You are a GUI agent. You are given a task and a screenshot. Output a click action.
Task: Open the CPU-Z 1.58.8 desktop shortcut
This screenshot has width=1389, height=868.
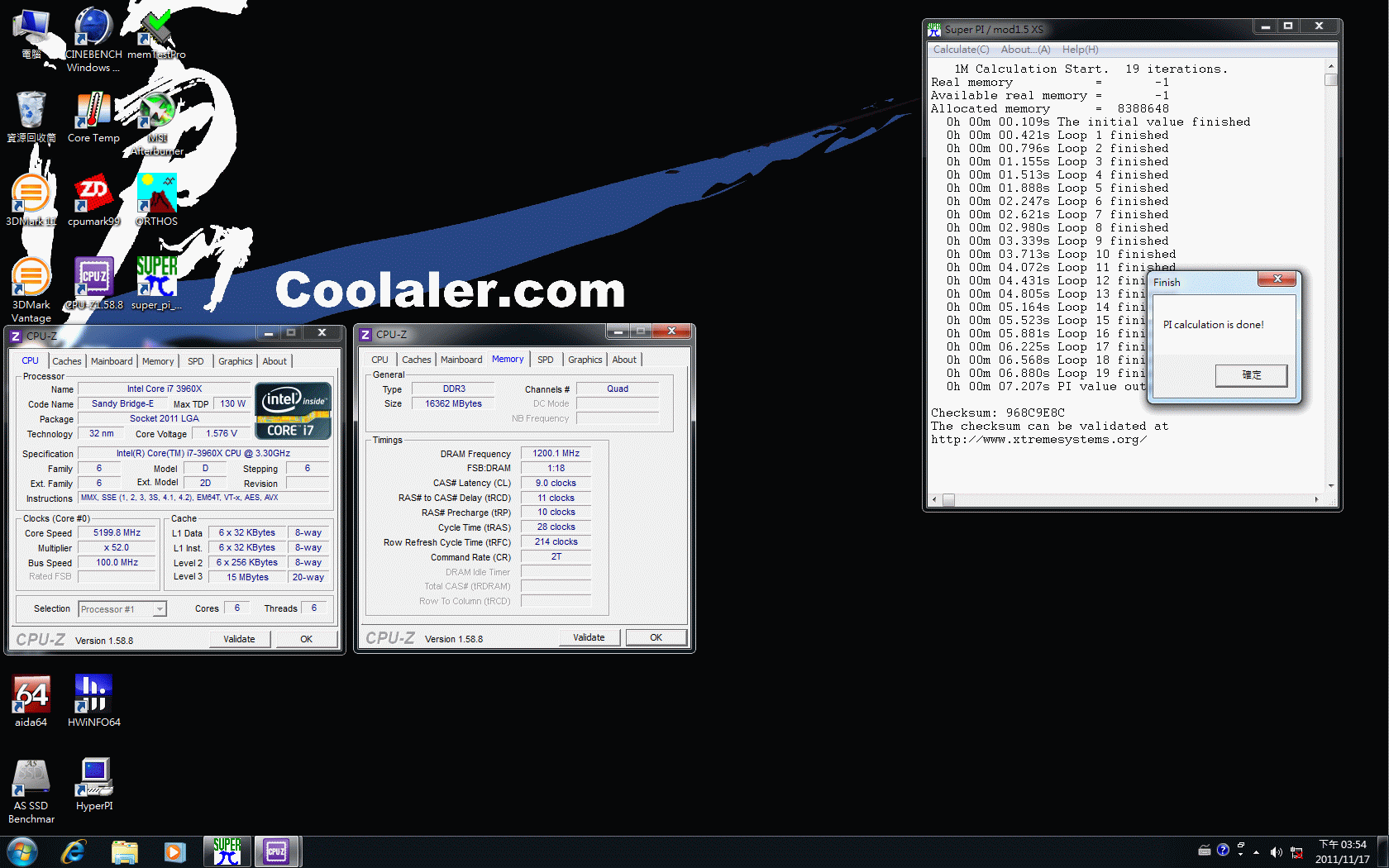[x=93, y=284]
